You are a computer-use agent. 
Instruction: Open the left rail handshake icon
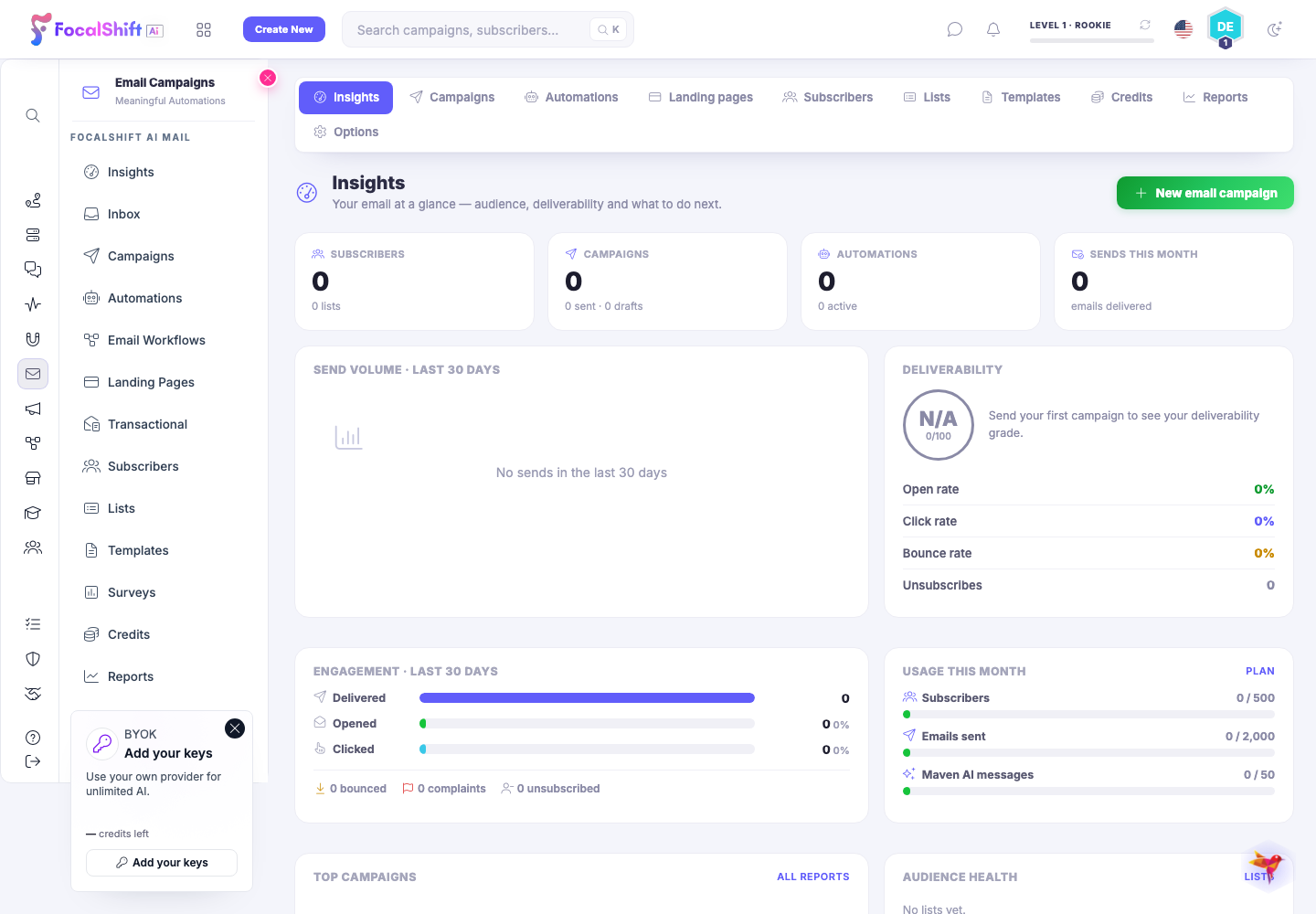pos(33,694)
